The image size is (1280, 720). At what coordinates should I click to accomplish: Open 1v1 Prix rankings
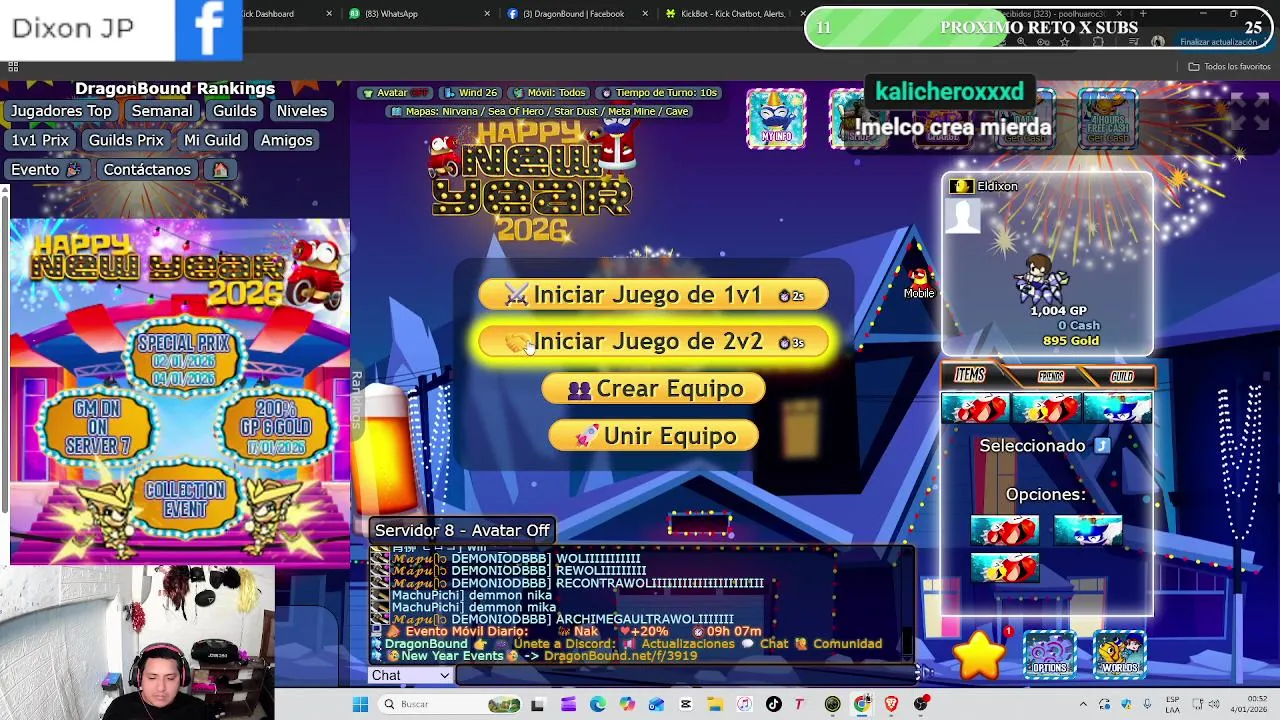coord(40,140)
